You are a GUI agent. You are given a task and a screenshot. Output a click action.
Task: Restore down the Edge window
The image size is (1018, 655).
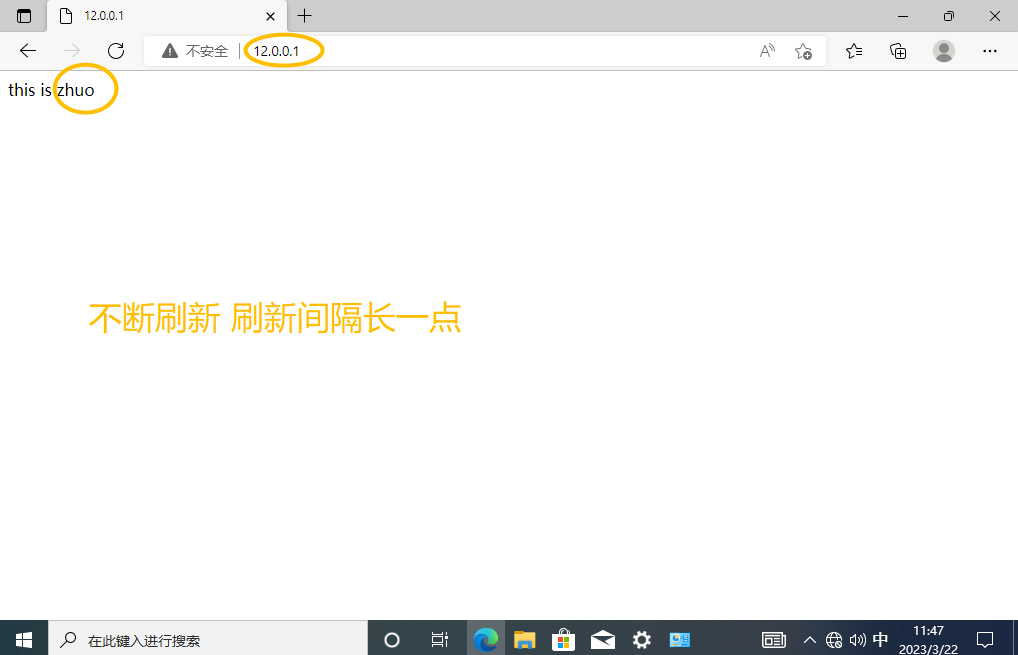[949, 16]
